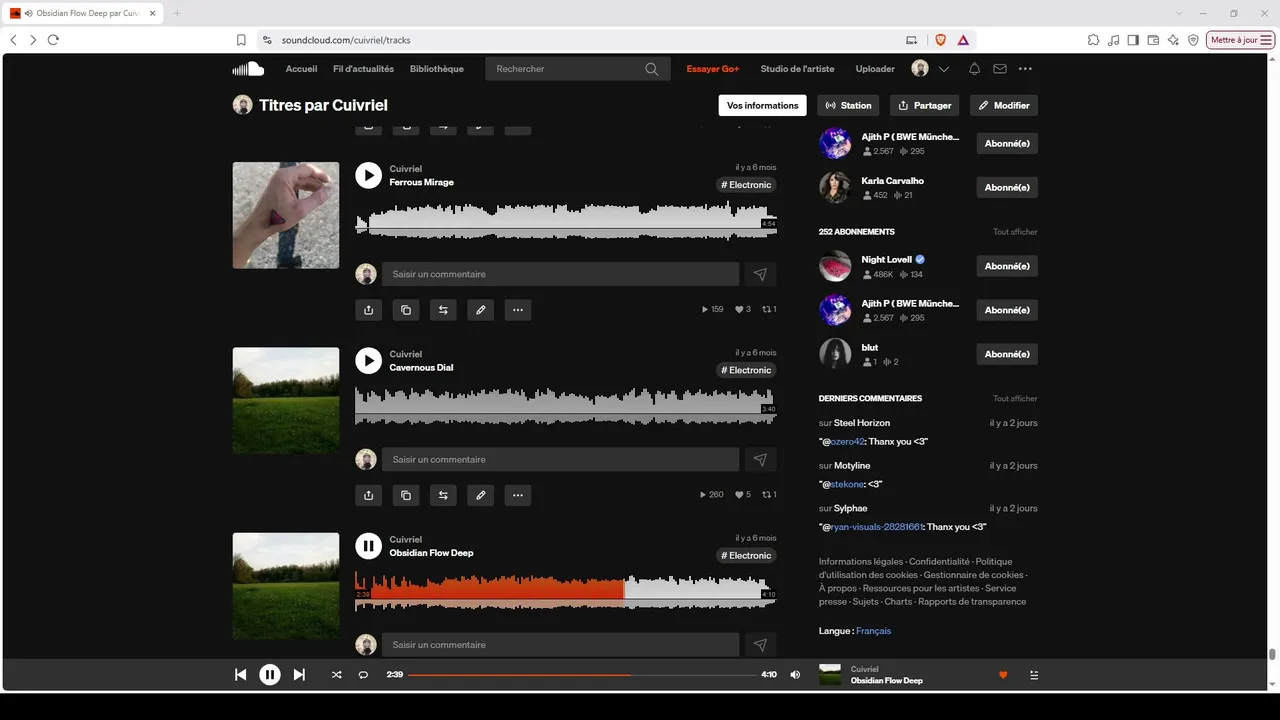Pause playback from the bottom player bar

(270, 675)
